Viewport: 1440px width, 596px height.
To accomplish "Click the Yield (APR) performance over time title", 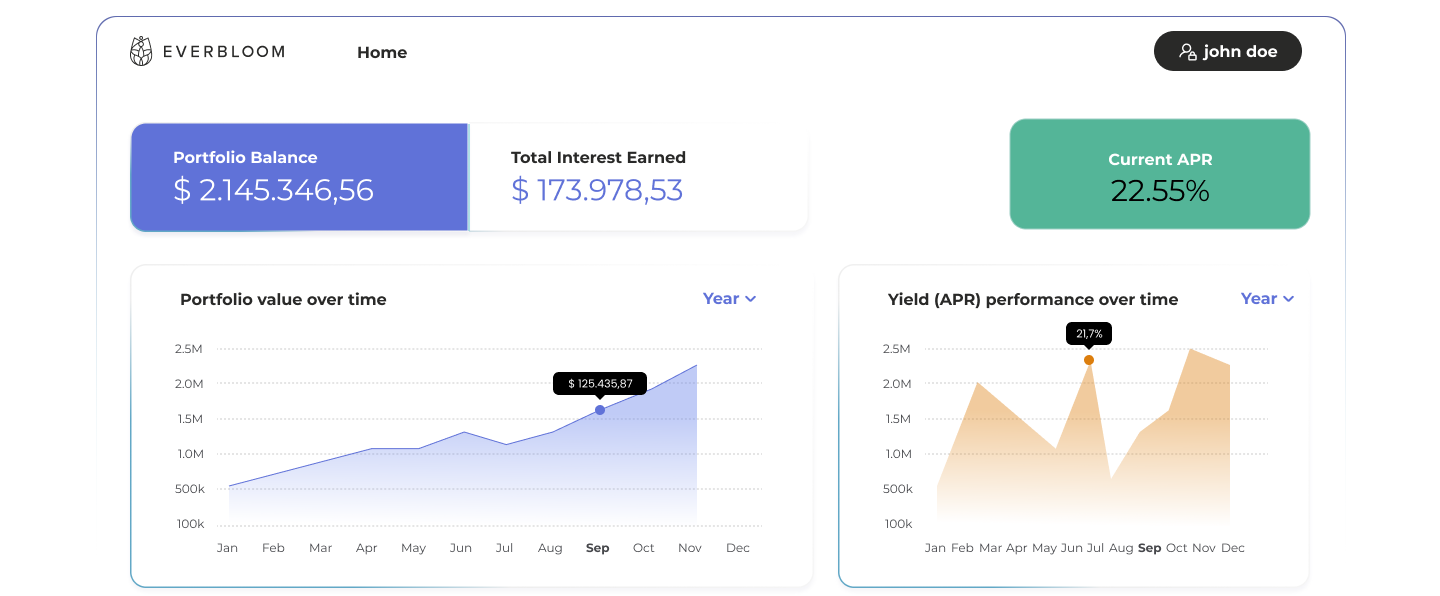I will [x=1033, y=300].
